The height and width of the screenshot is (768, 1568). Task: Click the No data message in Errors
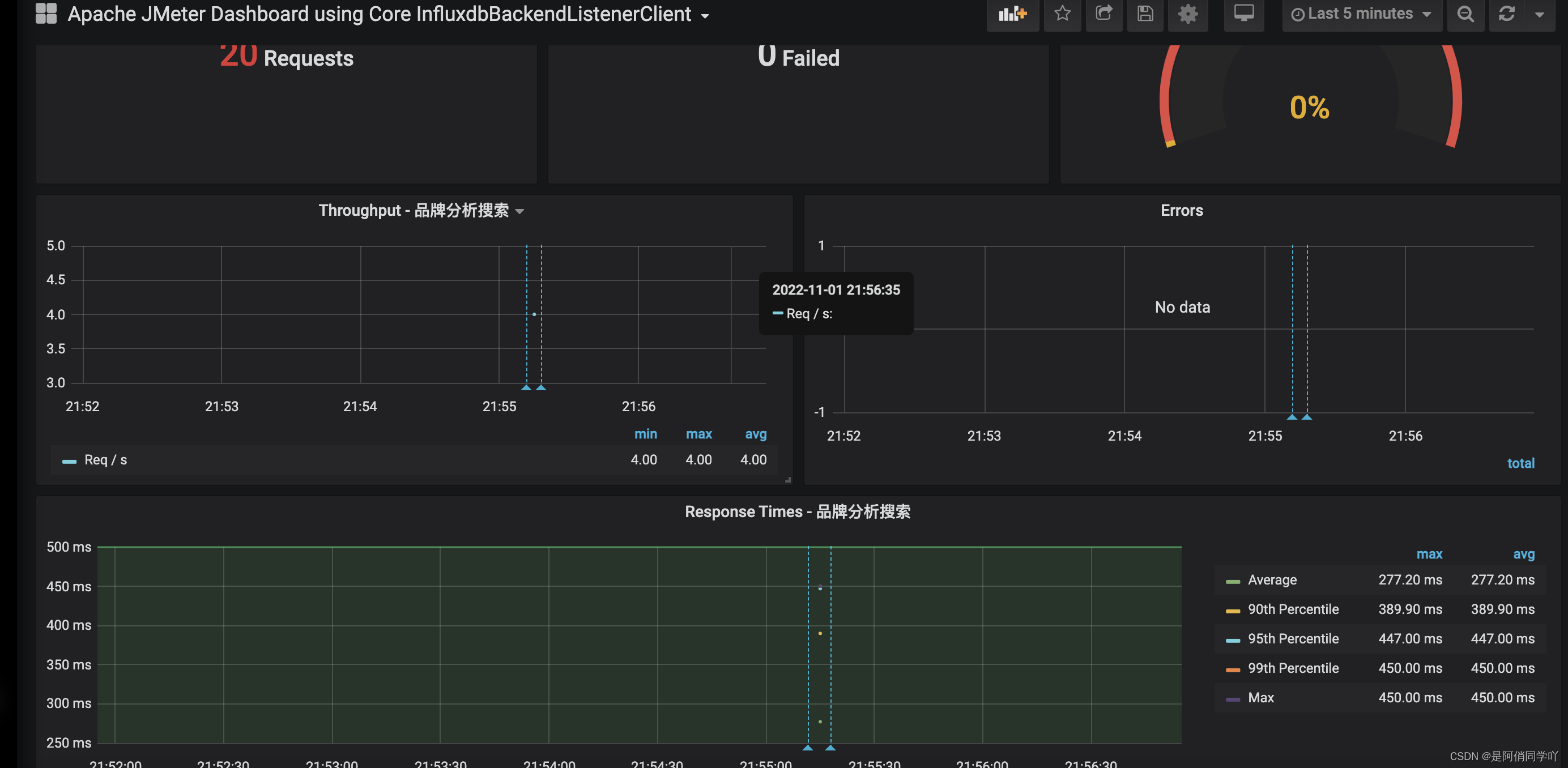(1182, 308)
